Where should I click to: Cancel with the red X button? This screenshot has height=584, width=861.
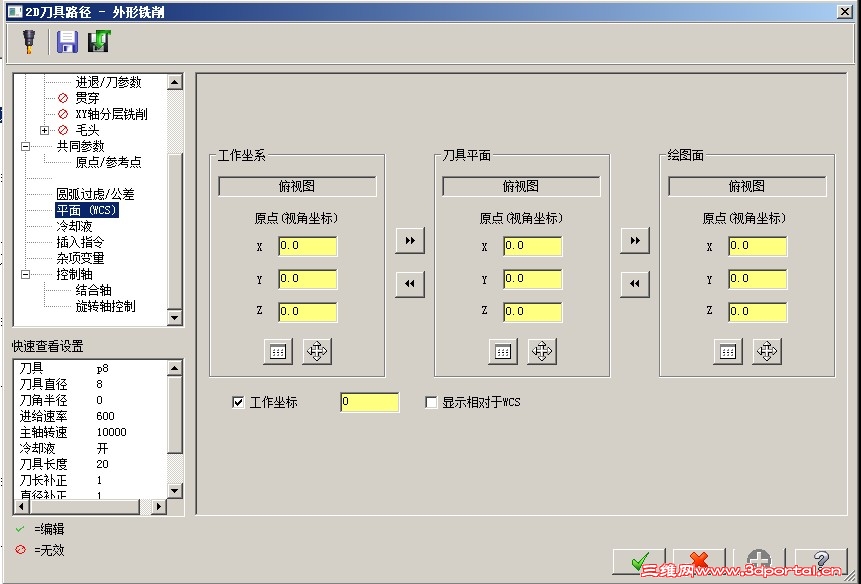click(699, 561)
